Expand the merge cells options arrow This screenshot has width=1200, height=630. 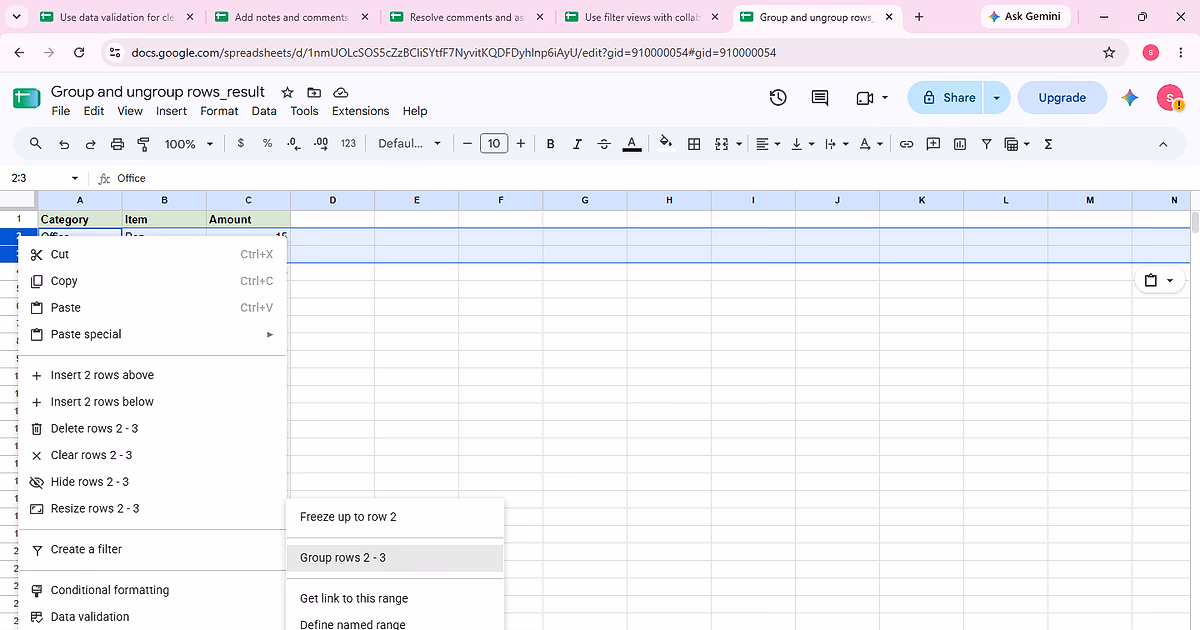pos(739,144)
